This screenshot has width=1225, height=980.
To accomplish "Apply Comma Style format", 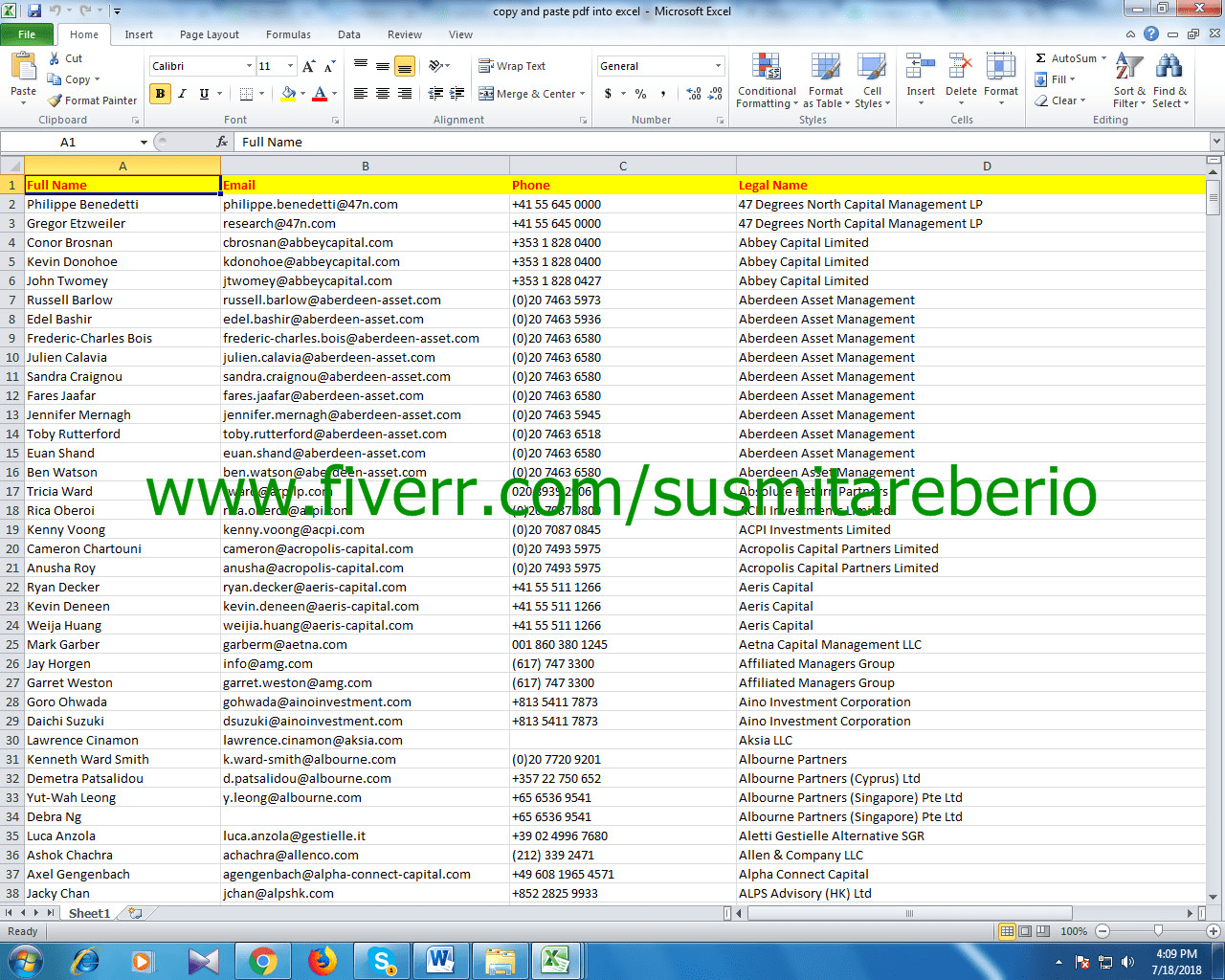I will point(664,94).
